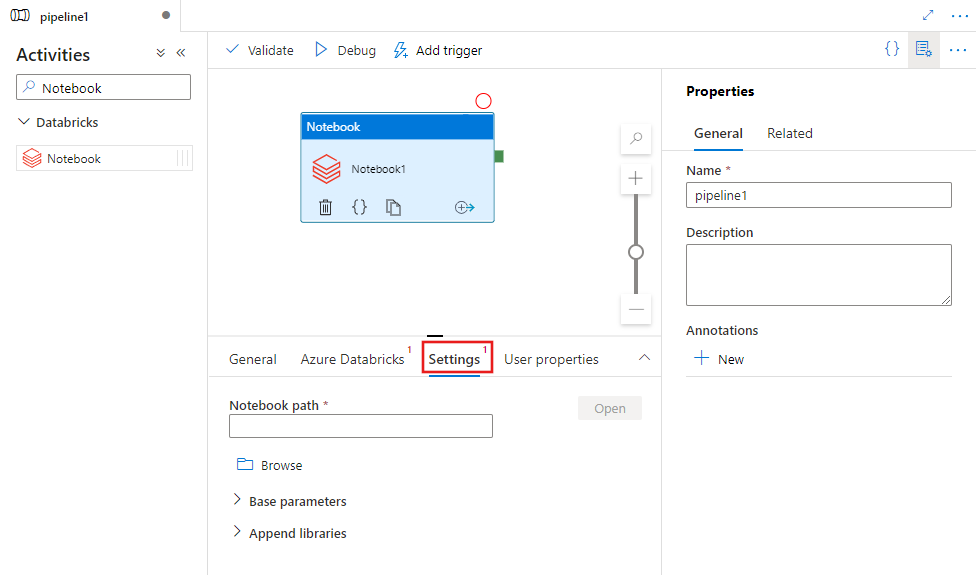Zoom in the canvas with plus button
Image resolution: width=976 pixels, height=575 pixels.
click(x=635, y=179)
